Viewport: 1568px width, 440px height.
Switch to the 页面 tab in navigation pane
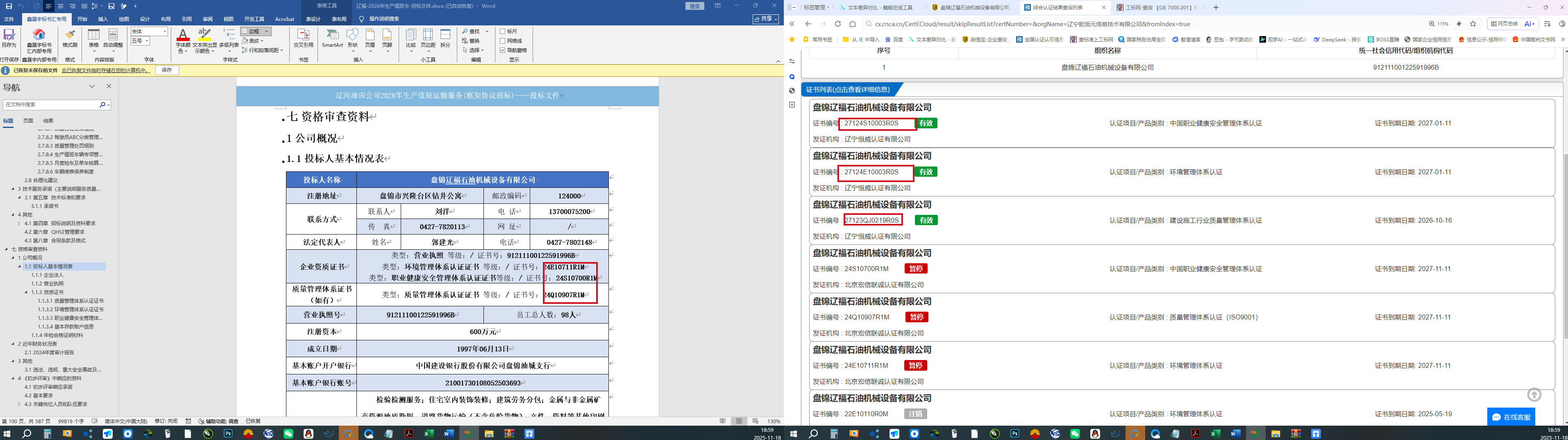(x=28, y=121)
